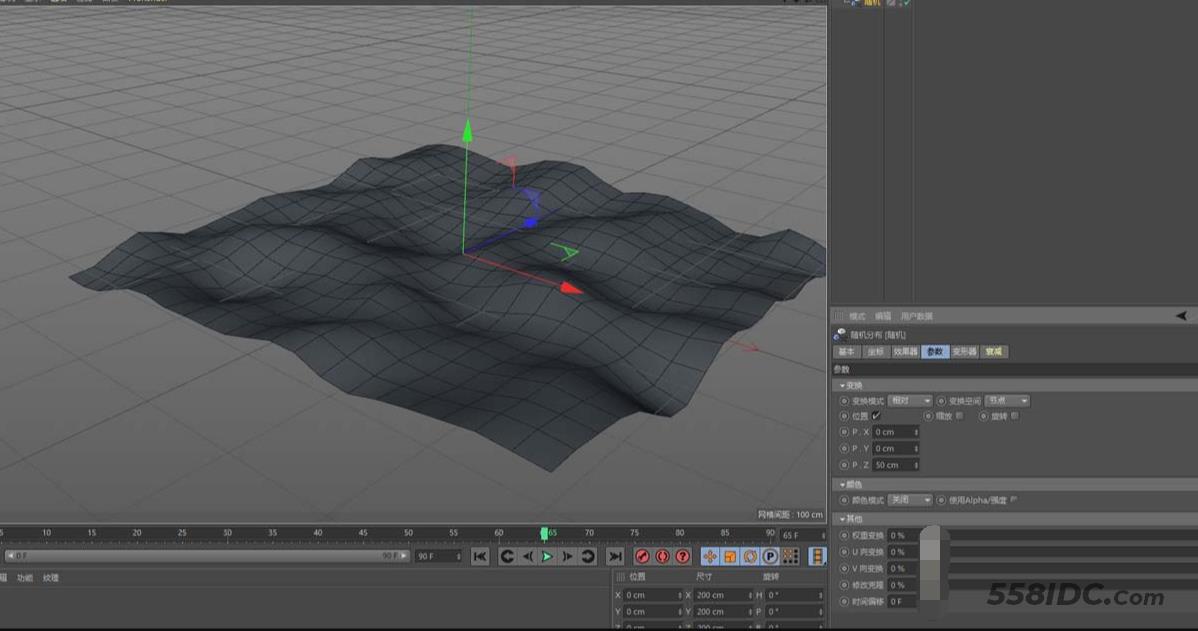The image size is (1198, 631).
Task: Switch to the 参数 tab
Action: [935, 352]
